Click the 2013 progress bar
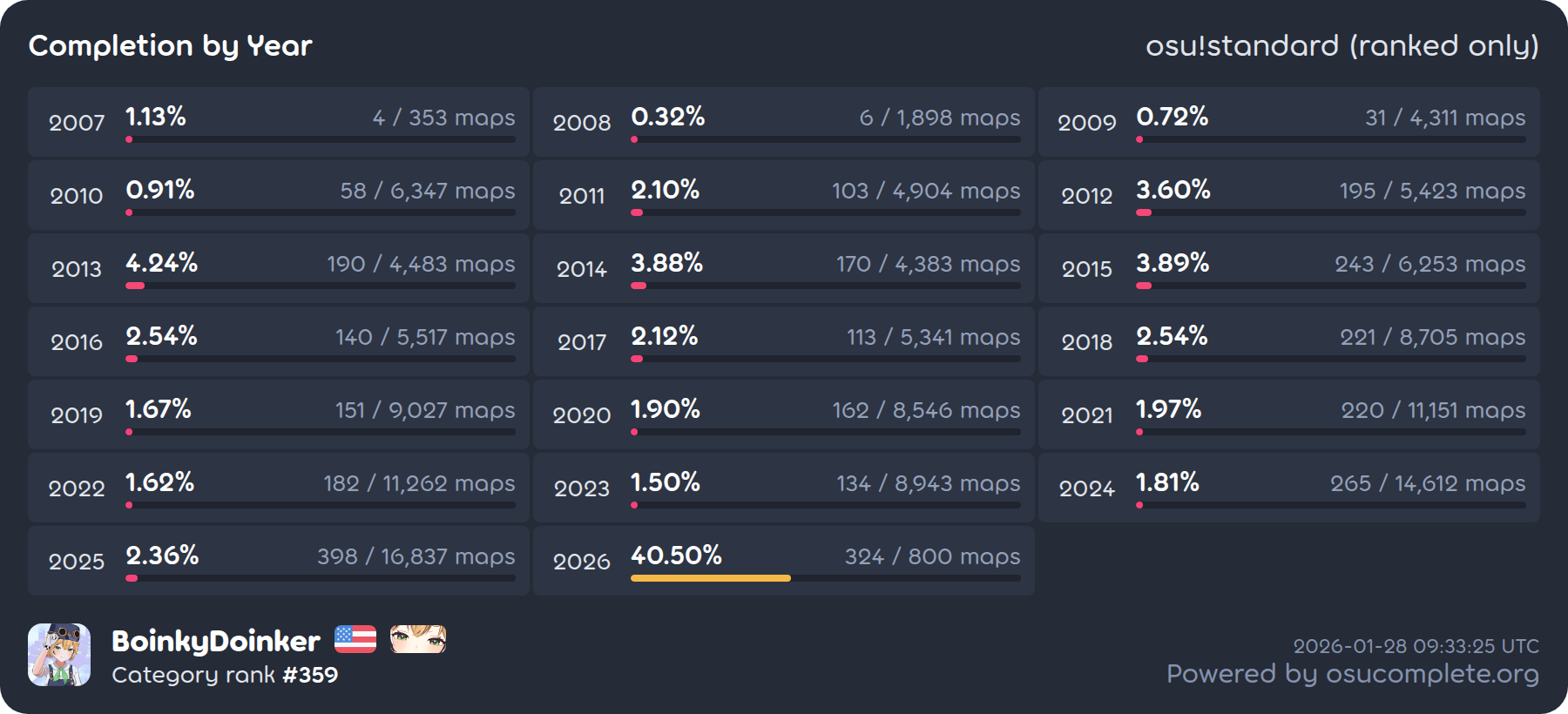The width and height of the screenshot is (1568, 714). [x=321, y=286]
